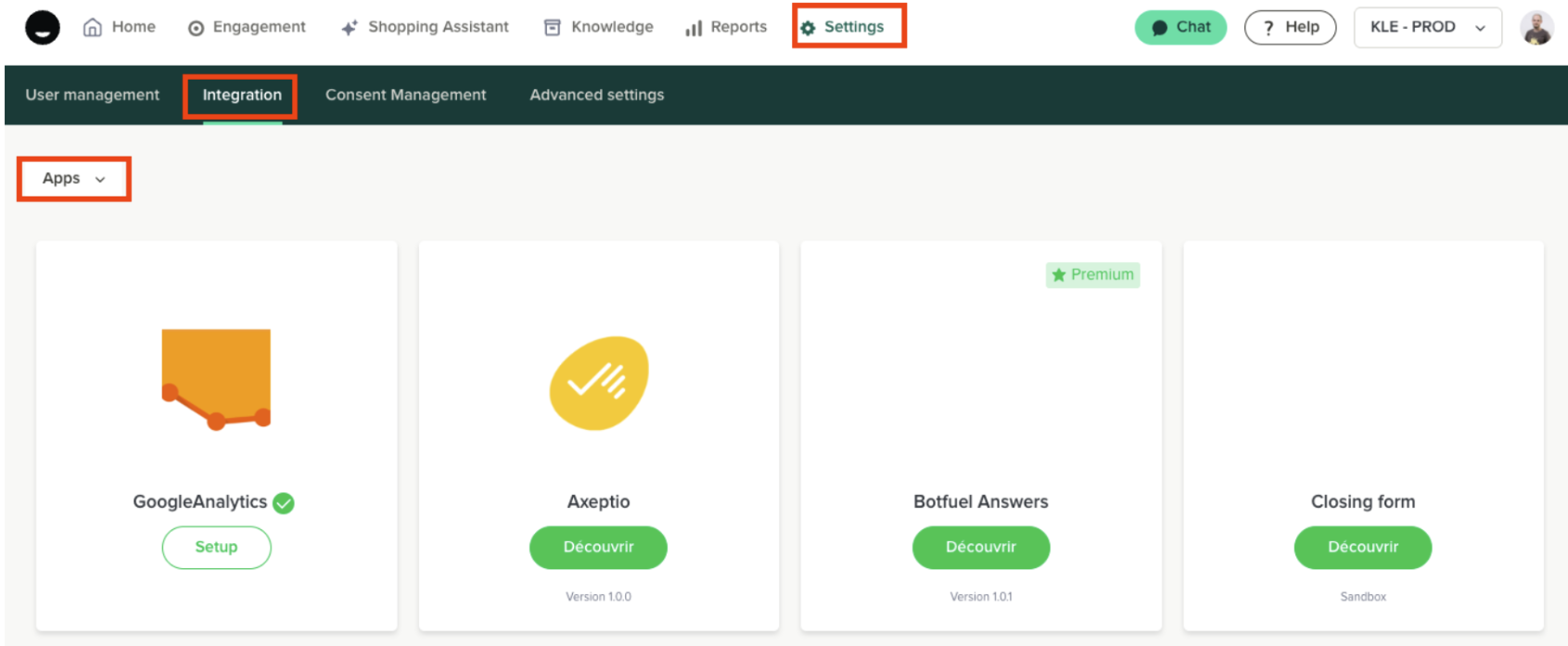Expand the KLE - PROD environment dropdown
Screen dimensions: 1568x646
click(1427, 27)
